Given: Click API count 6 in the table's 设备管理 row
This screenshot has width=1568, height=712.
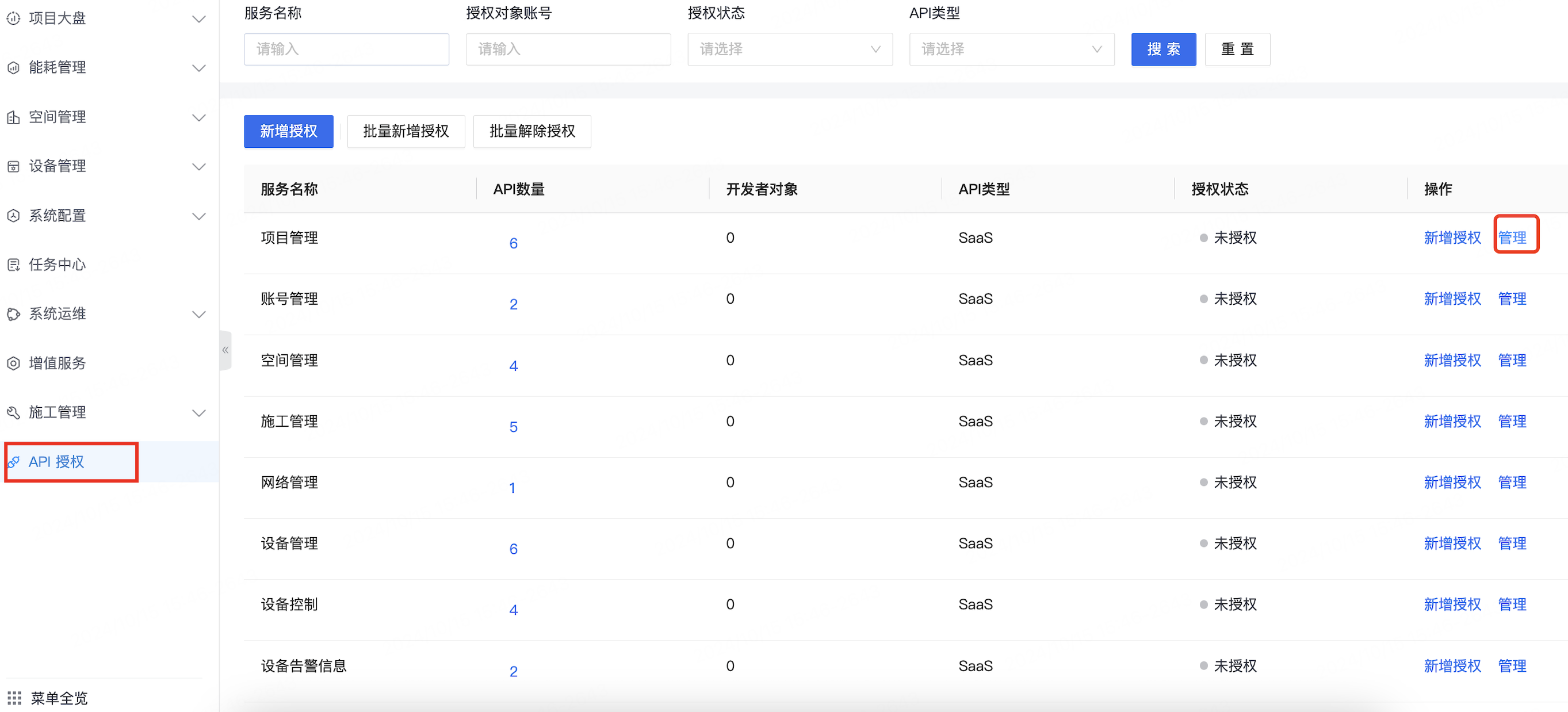Looking at the screenshot, I should click(513, 549).
